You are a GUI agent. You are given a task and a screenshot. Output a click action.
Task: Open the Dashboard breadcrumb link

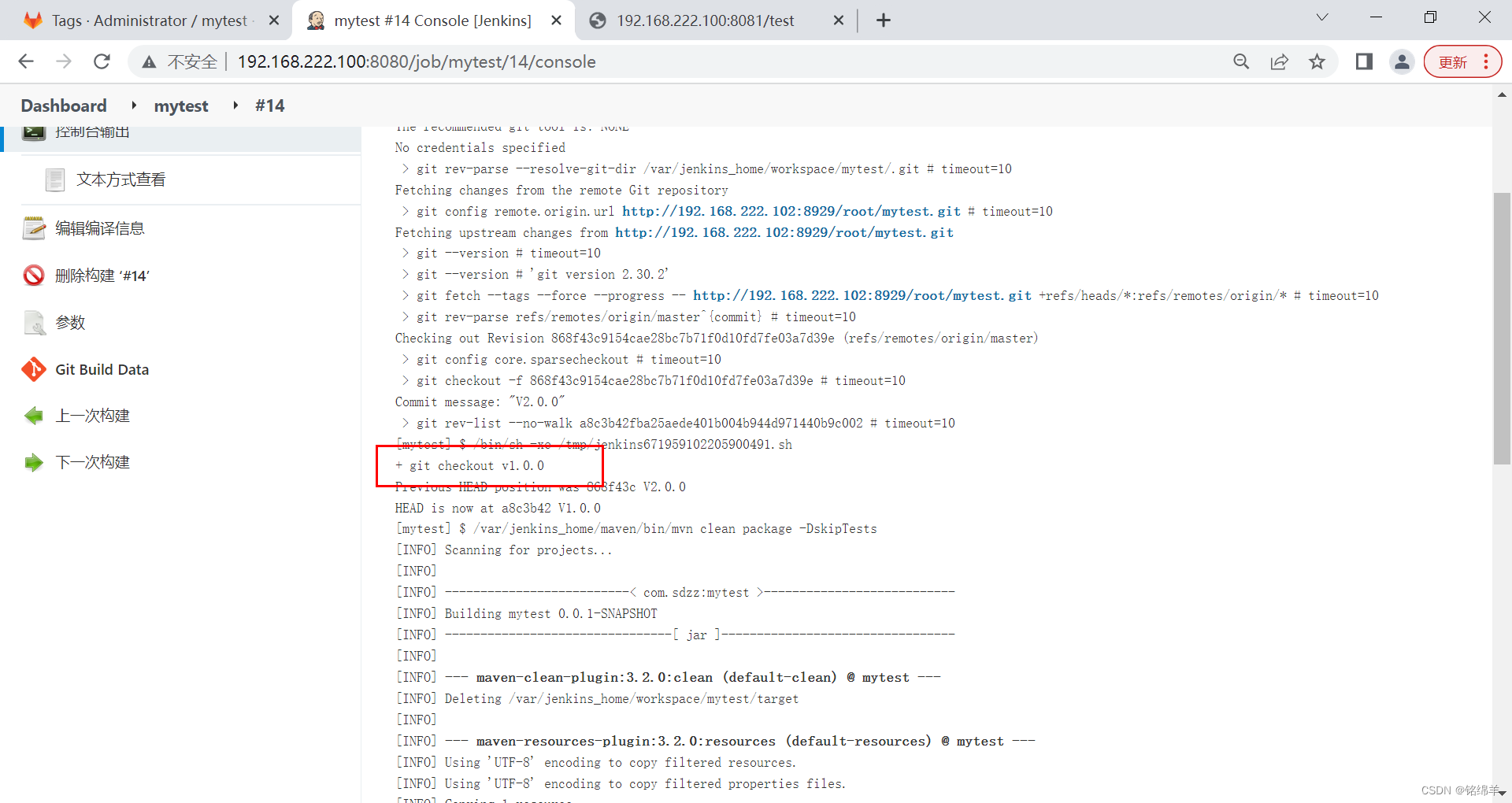coord(64,105)
